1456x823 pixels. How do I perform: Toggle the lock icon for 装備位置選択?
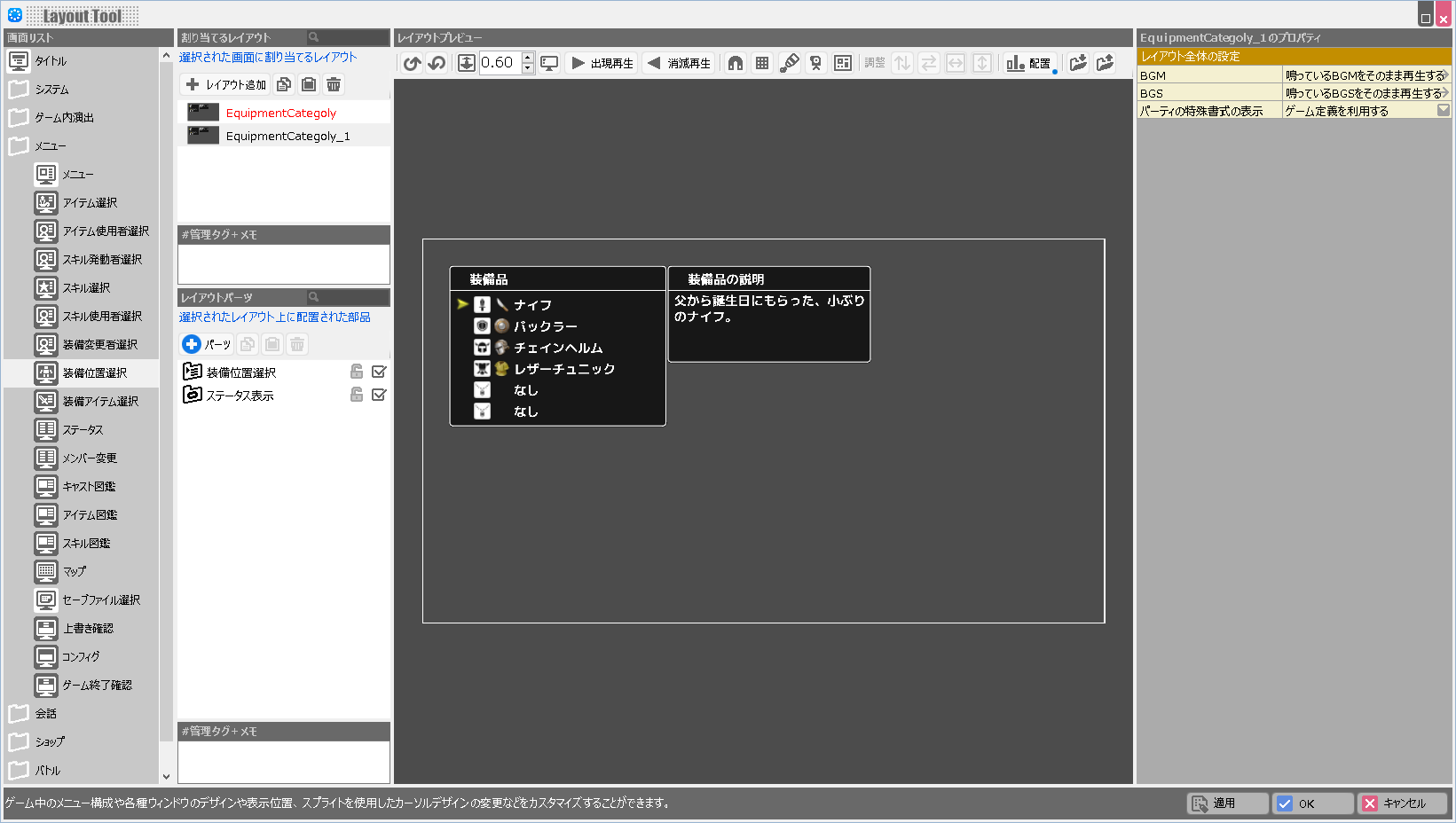357,372
